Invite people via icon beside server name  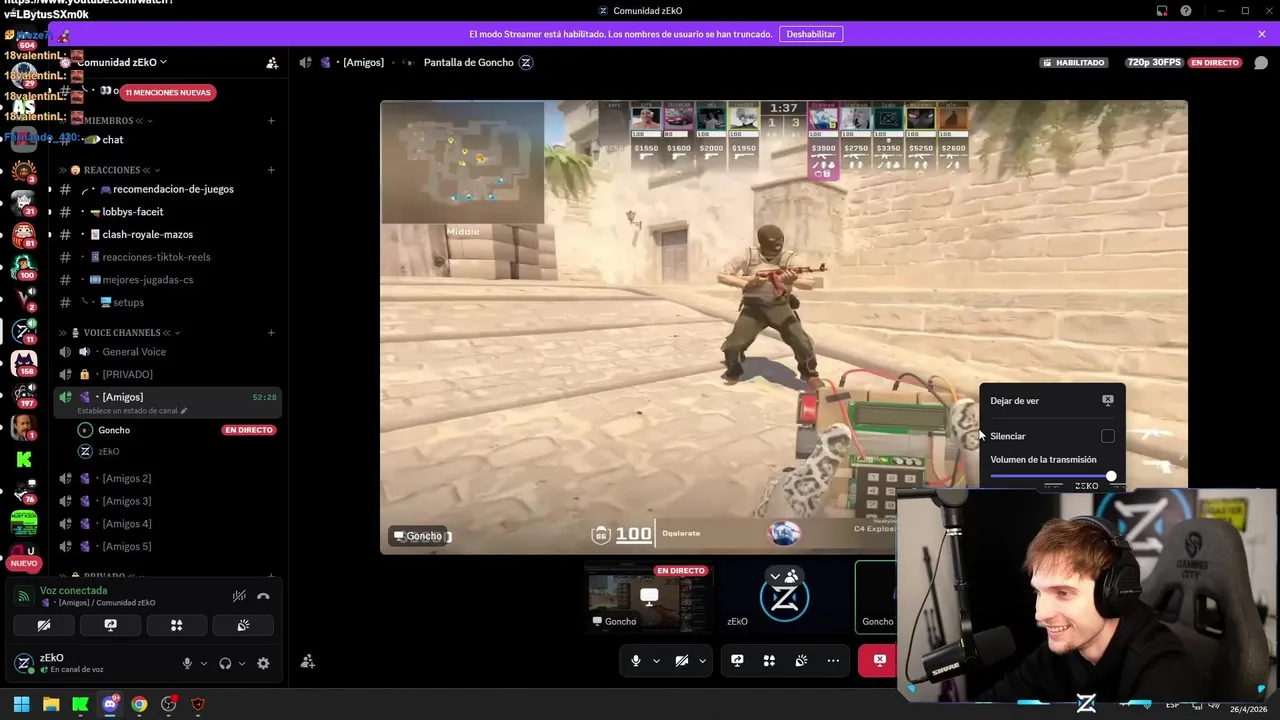272,62
